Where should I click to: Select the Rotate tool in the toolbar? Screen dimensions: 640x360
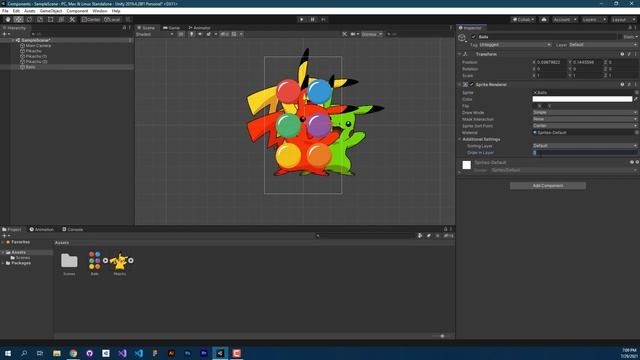click(29, 19)
